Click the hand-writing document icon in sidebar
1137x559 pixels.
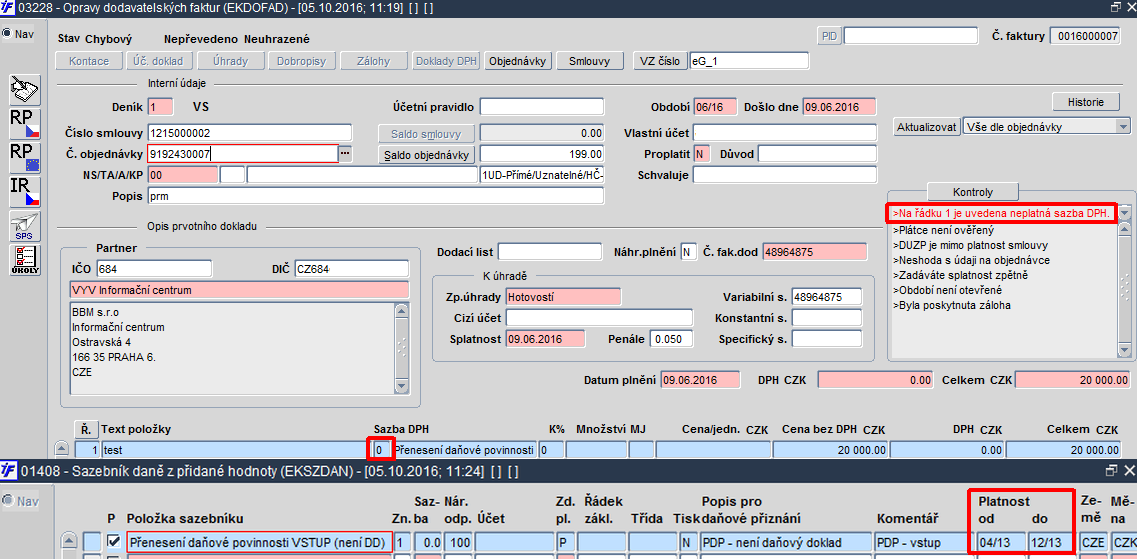pos(24,89)
